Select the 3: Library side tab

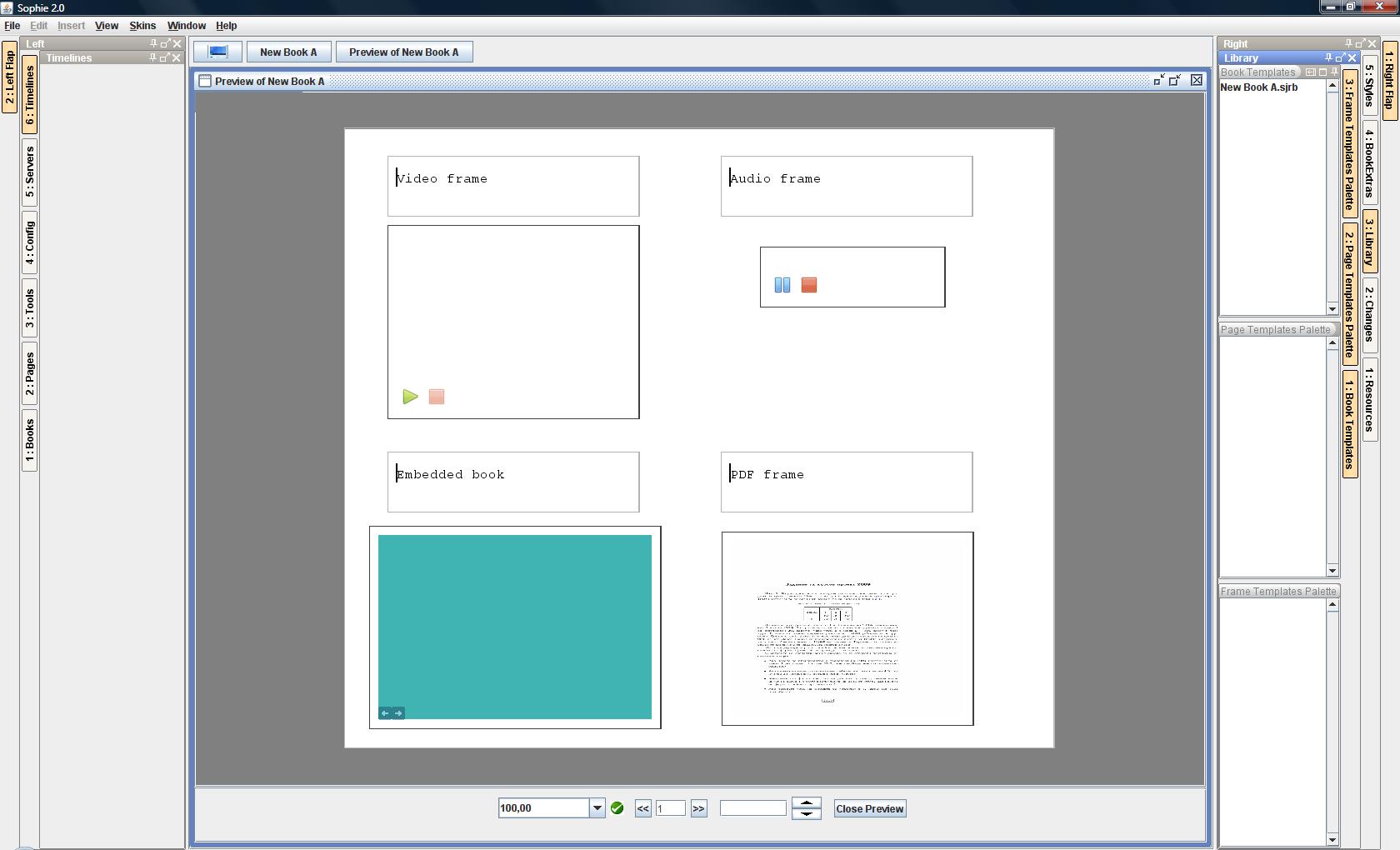(1369, 242)
